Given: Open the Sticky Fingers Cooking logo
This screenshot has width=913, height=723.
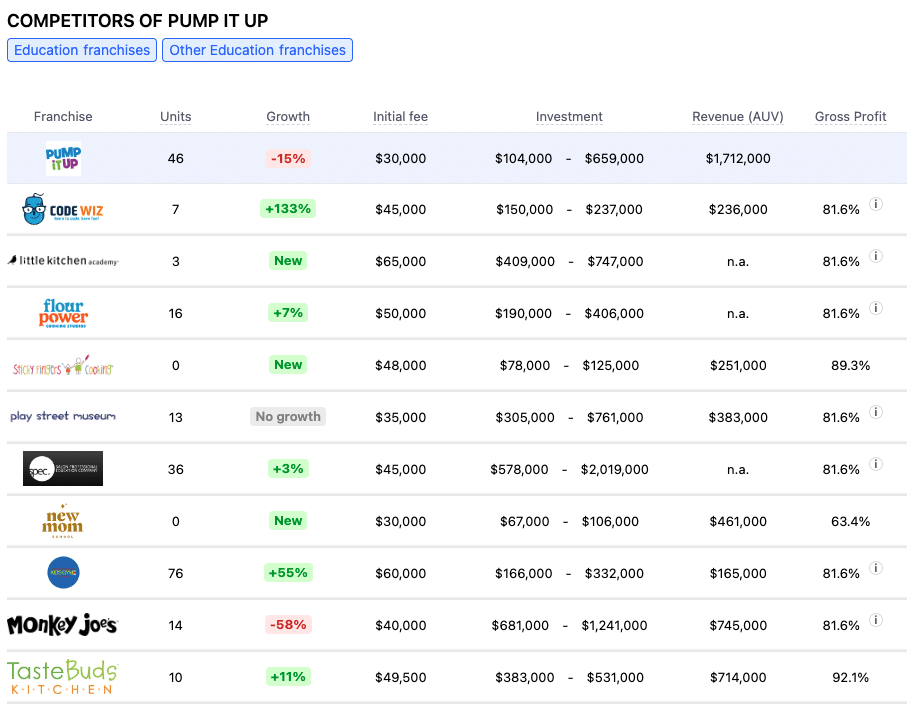Looking at the screenshot, I should (63, 365).
